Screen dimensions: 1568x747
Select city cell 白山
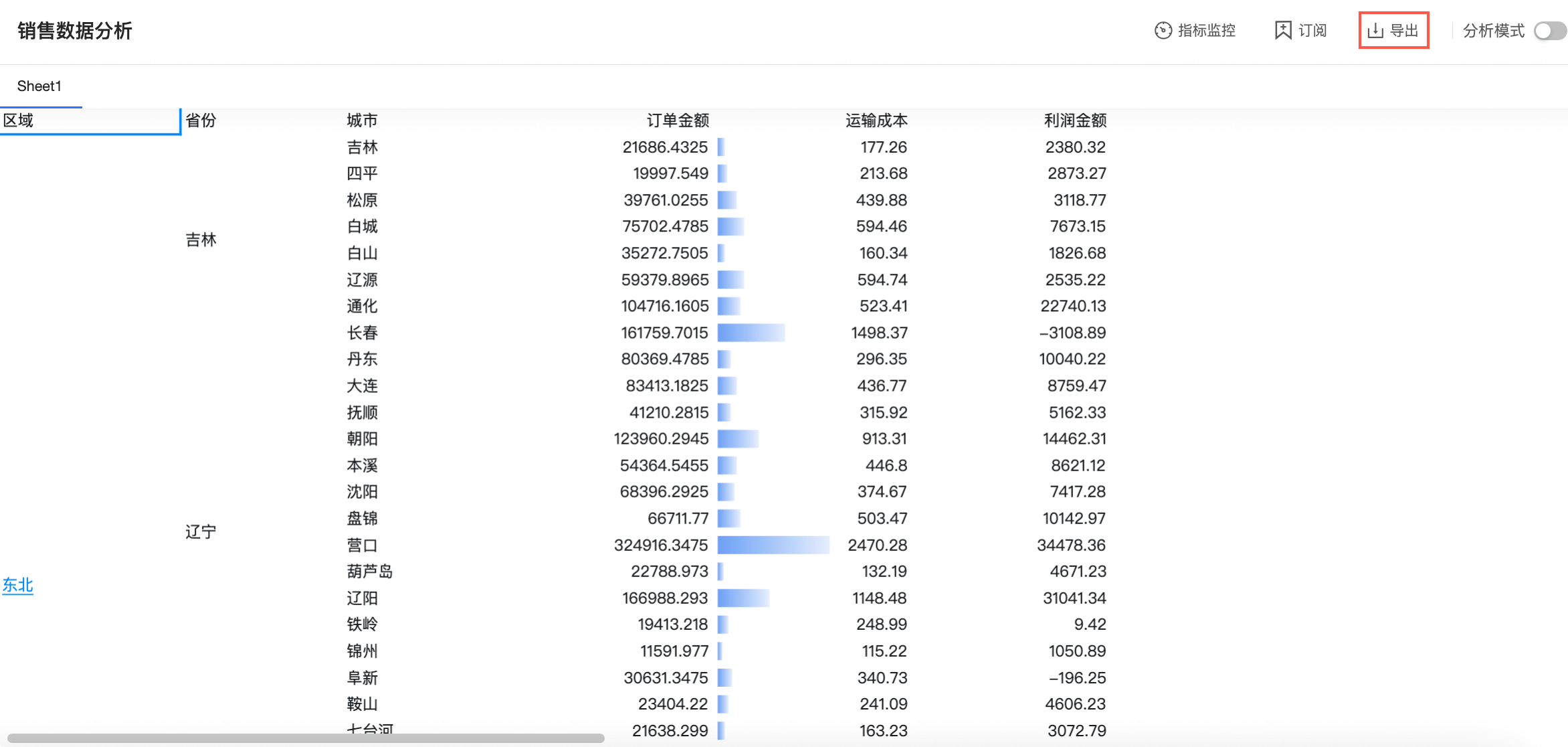click(x=363, y=253)
